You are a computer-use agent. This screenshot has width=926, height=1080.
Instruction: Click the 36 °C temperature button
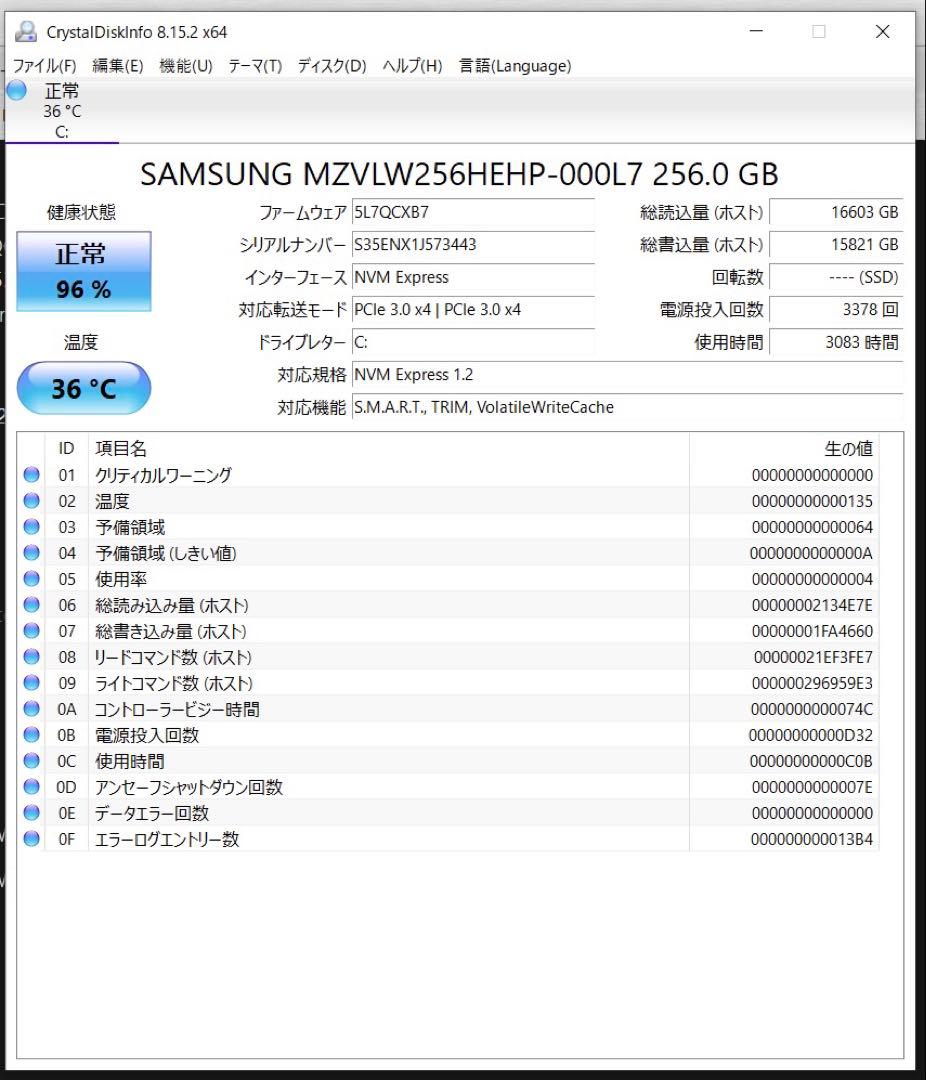click(x=83, y=388)
